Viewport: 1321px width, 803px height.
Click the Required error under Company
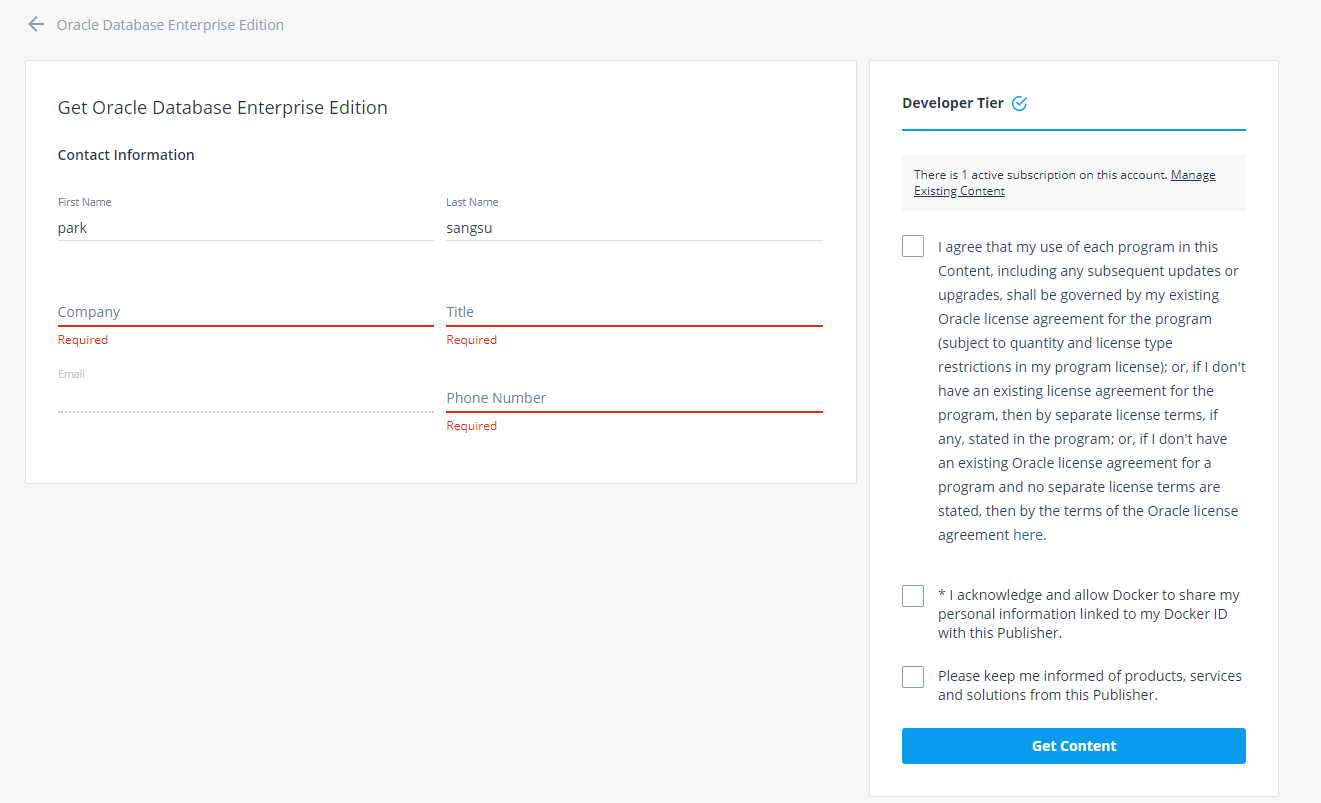(x=83, y=340)
